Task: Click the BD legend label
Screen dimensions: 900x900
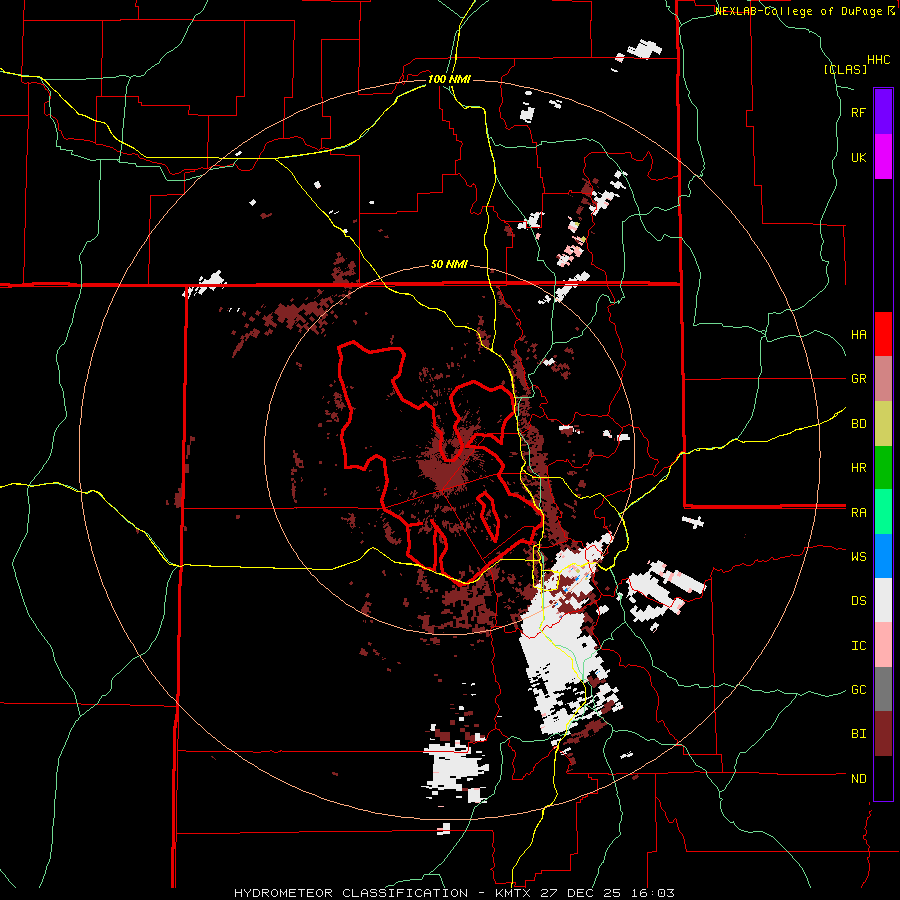Action: pos(858,424)
